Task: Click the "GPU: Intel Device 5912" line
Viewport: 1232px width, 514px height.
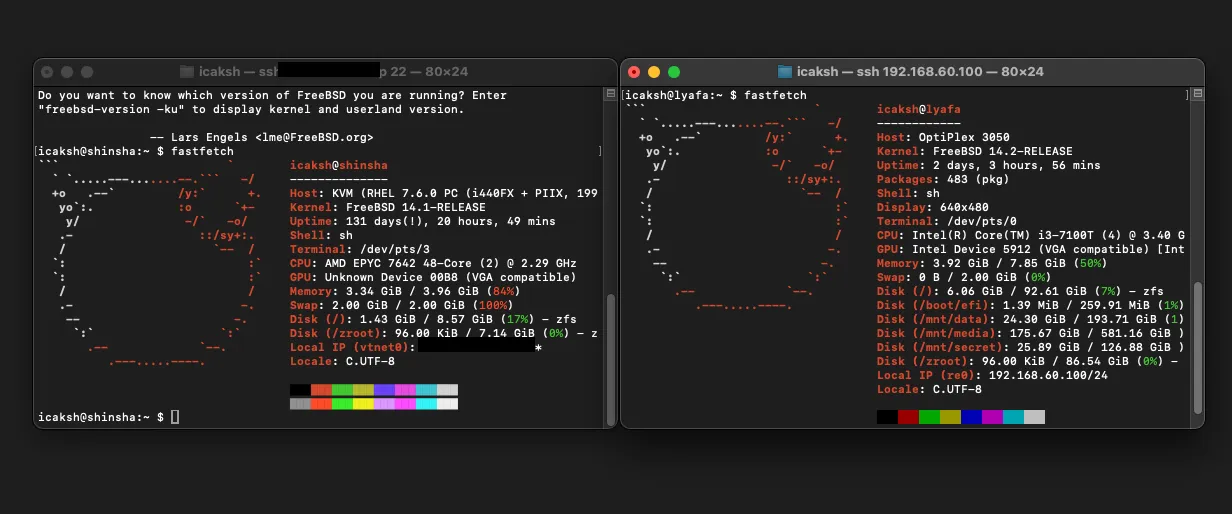Action: (x=1031, y=249)
